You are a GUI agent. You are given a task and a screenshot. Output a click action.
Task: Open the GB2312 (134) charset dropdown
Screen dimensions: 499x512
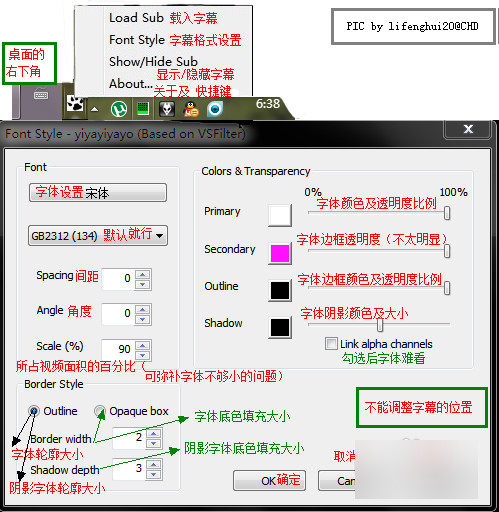coord(98,236)
